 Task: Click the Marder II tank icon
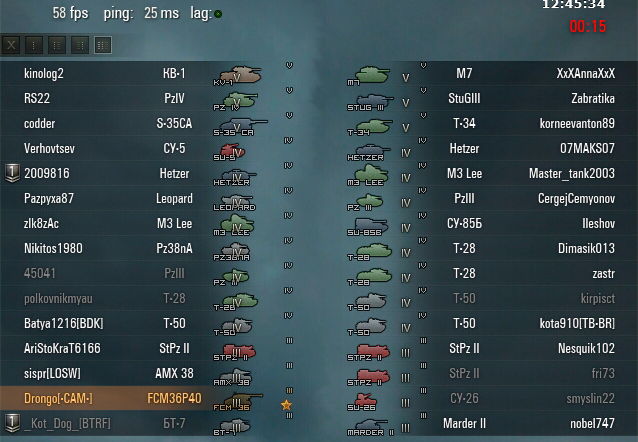pos(370,427)
